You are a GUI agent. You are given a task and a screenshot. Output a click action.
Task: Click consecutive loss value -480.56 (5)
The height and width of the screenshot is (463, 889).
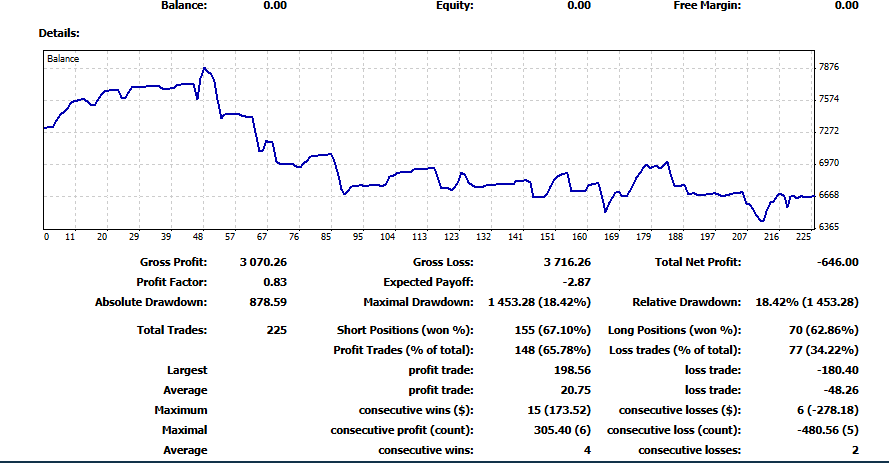click(x=827, y=430)
